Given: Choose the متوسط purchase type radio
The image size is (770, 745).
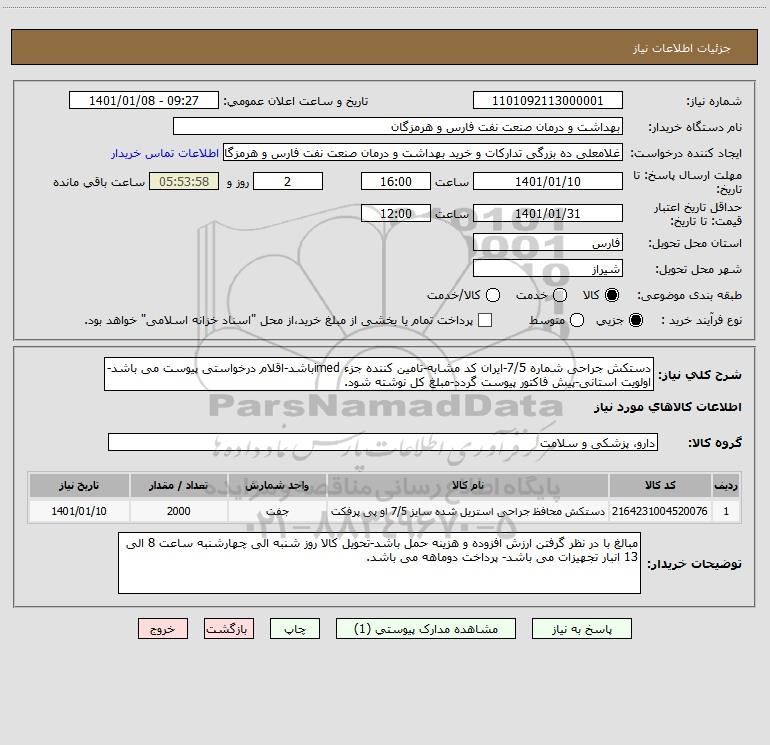Looking at the screenshot, I should [x=577, y=320].
